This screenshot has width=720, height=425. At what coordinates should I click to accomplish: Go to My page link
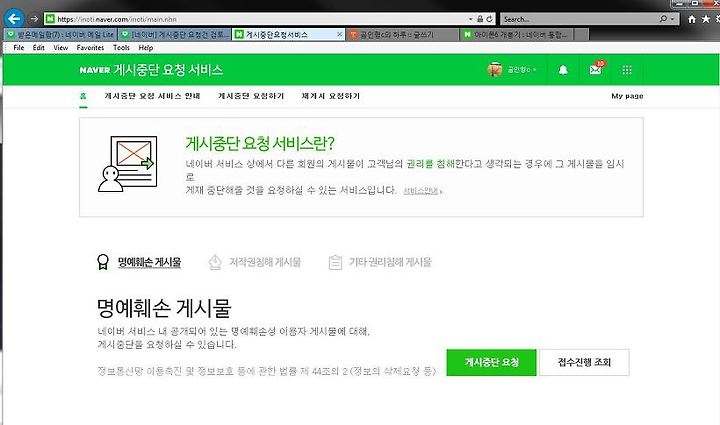click(627, 96)
